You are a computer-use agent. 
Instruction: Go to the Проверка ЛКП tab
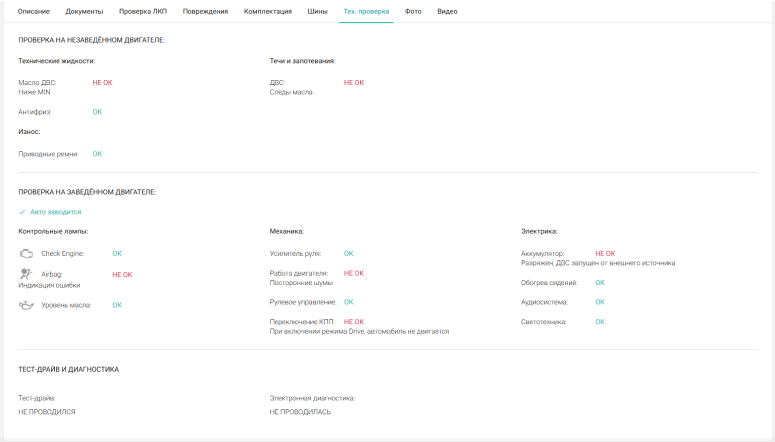[142, 11]
